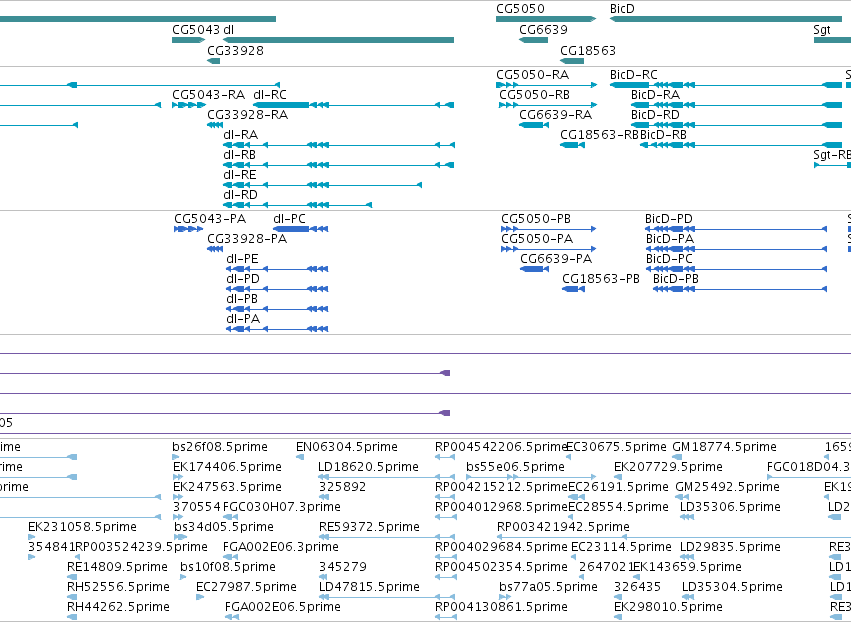Screen dimensions: 851x622
Task: Click the BicD-PB protein label
Action: click(x=676, y=279)
